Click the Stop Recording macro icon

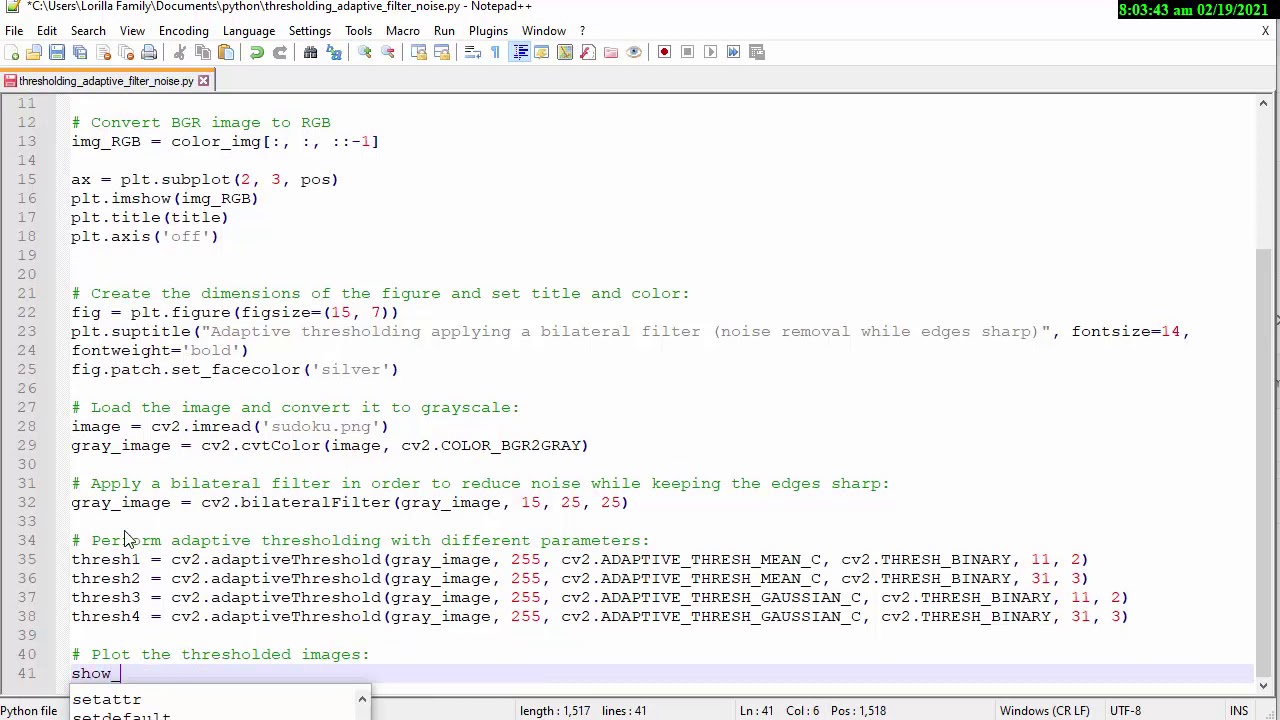tap(687, 52)
